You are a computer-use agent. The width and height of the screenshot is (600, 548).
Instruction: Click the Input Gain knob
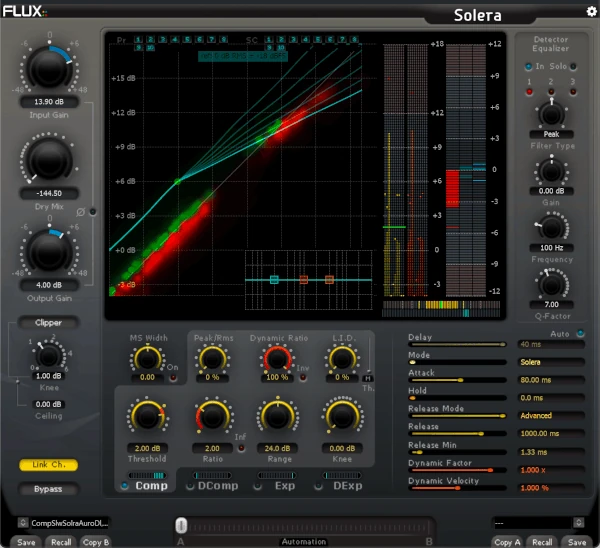pos(49,68)
